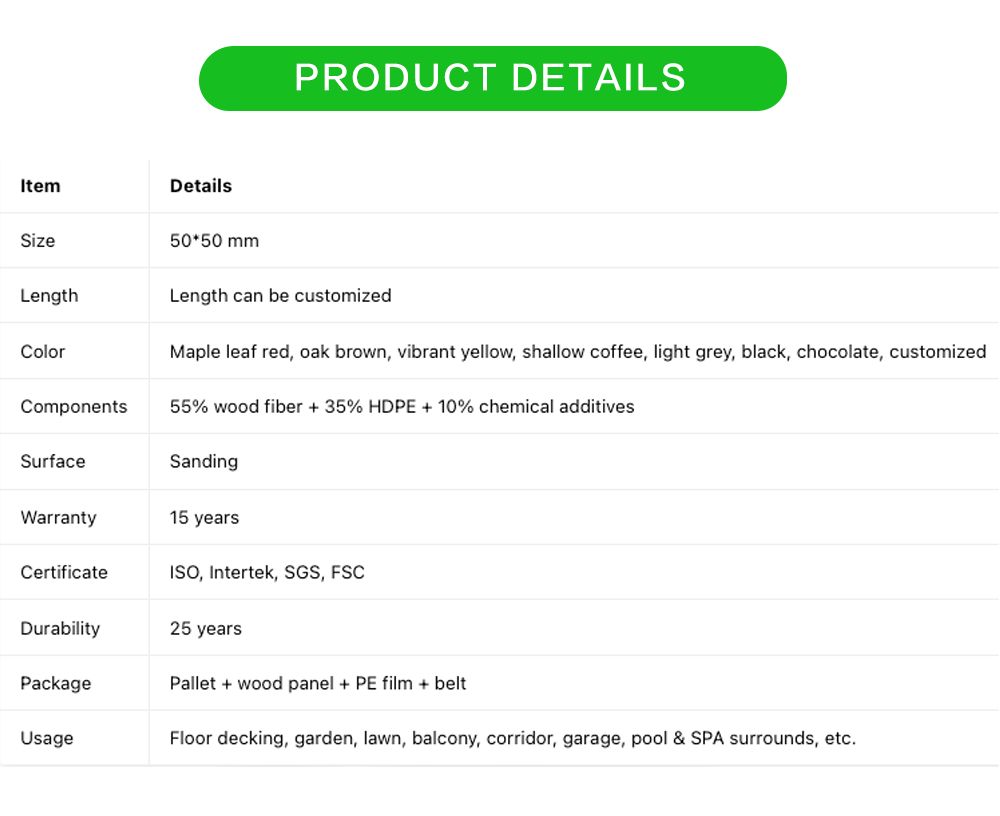Click the Floor decking usage description
The height and width of the screenshot is (816, 1000).
[x=512, y=739]
